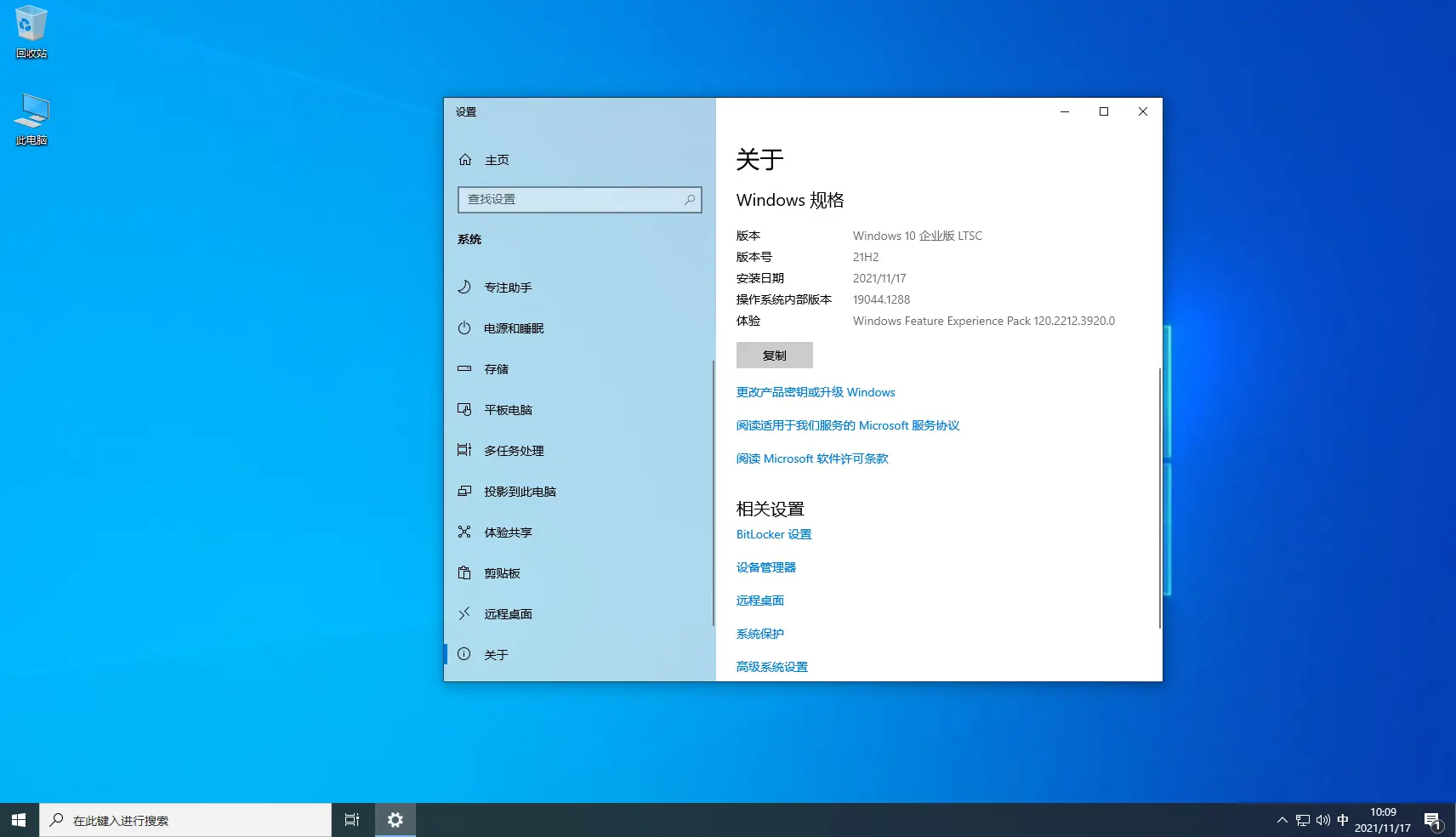Click the 专注助手 moon icon
The image size is (1456, 837).
[x=464, y=288]
